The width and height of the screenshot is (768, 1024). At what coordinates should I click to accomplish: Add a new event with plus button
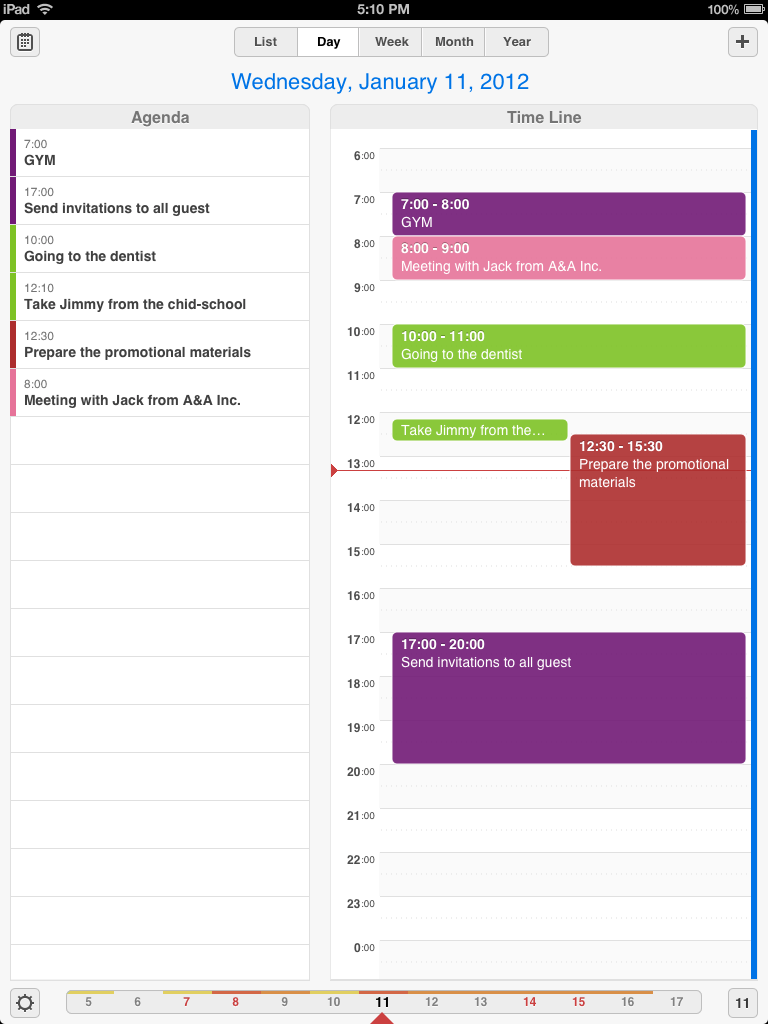coord(743,42)
